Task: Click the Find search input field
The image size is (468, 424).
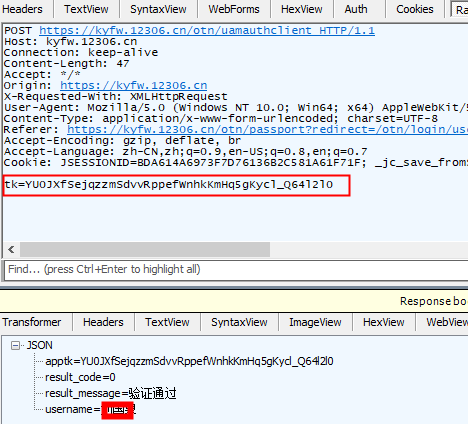Action: click(x=236, y=270)
